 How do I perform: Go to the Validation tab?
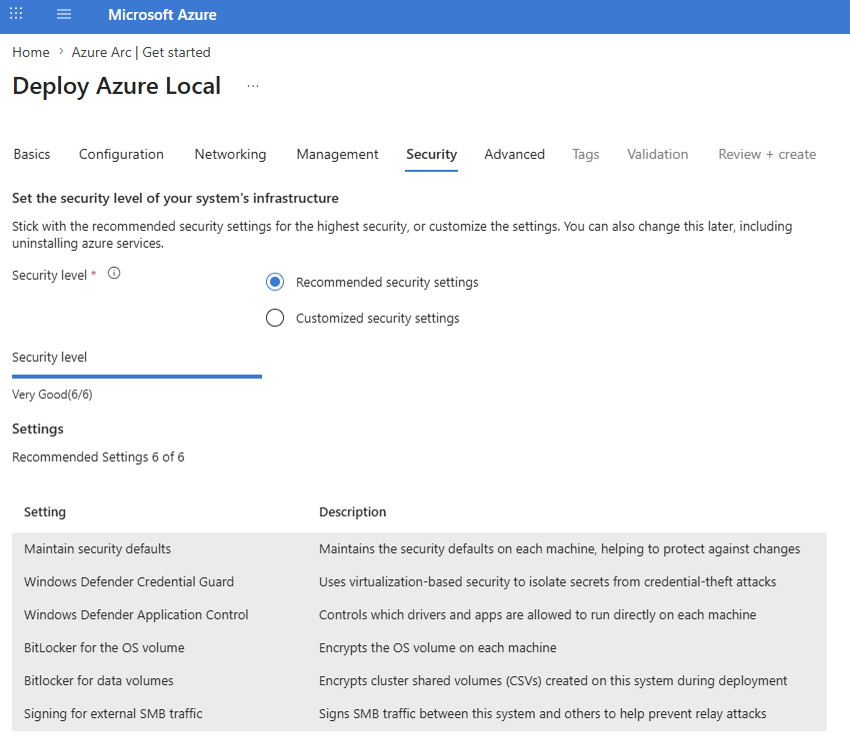[x=658, y=154]
